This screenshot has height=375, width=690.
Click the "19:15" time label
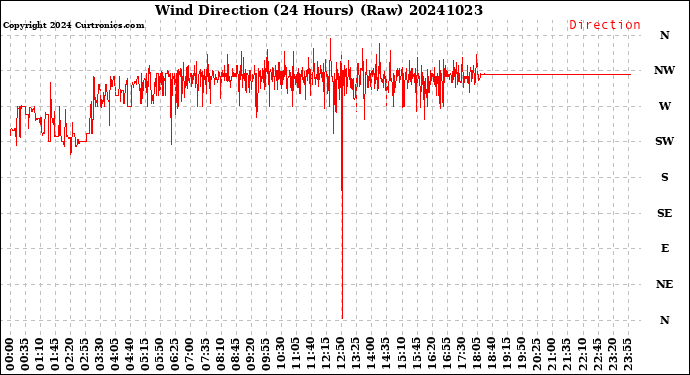pos(506,354)
